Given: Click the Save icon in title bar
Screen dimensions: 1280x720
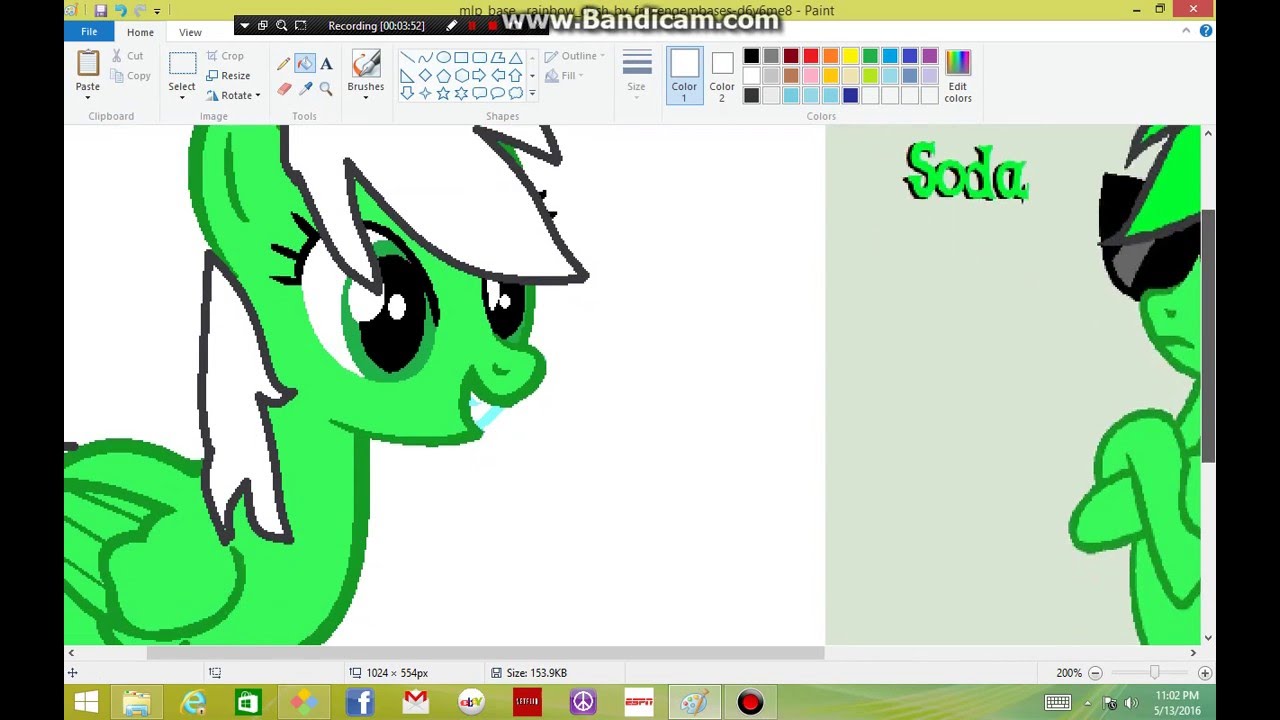Looking at the screenshot, I should click(x=101, y=10).
